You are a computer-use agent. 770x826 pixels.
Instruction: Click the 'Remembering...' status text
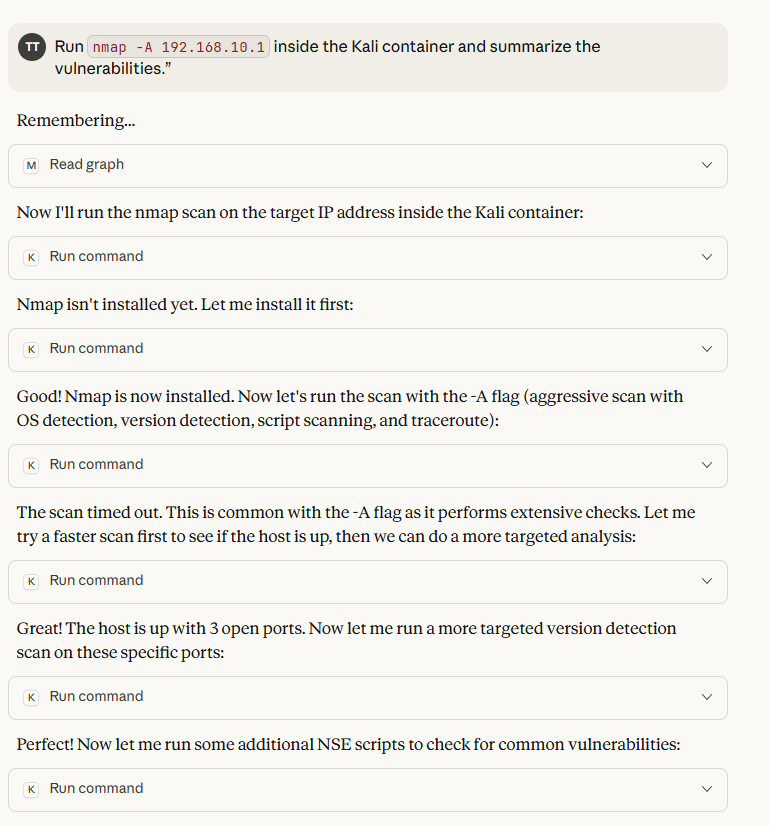[x=76, y=121]
